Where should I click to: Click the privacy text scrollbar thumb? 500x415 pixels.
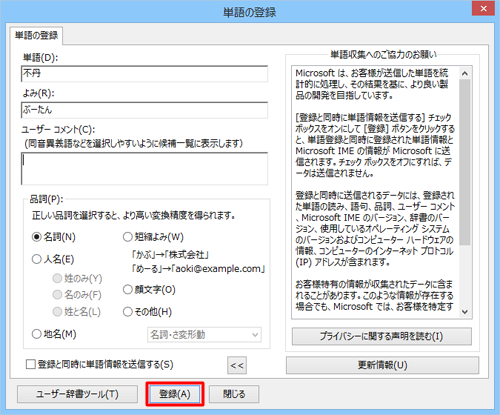465,162
